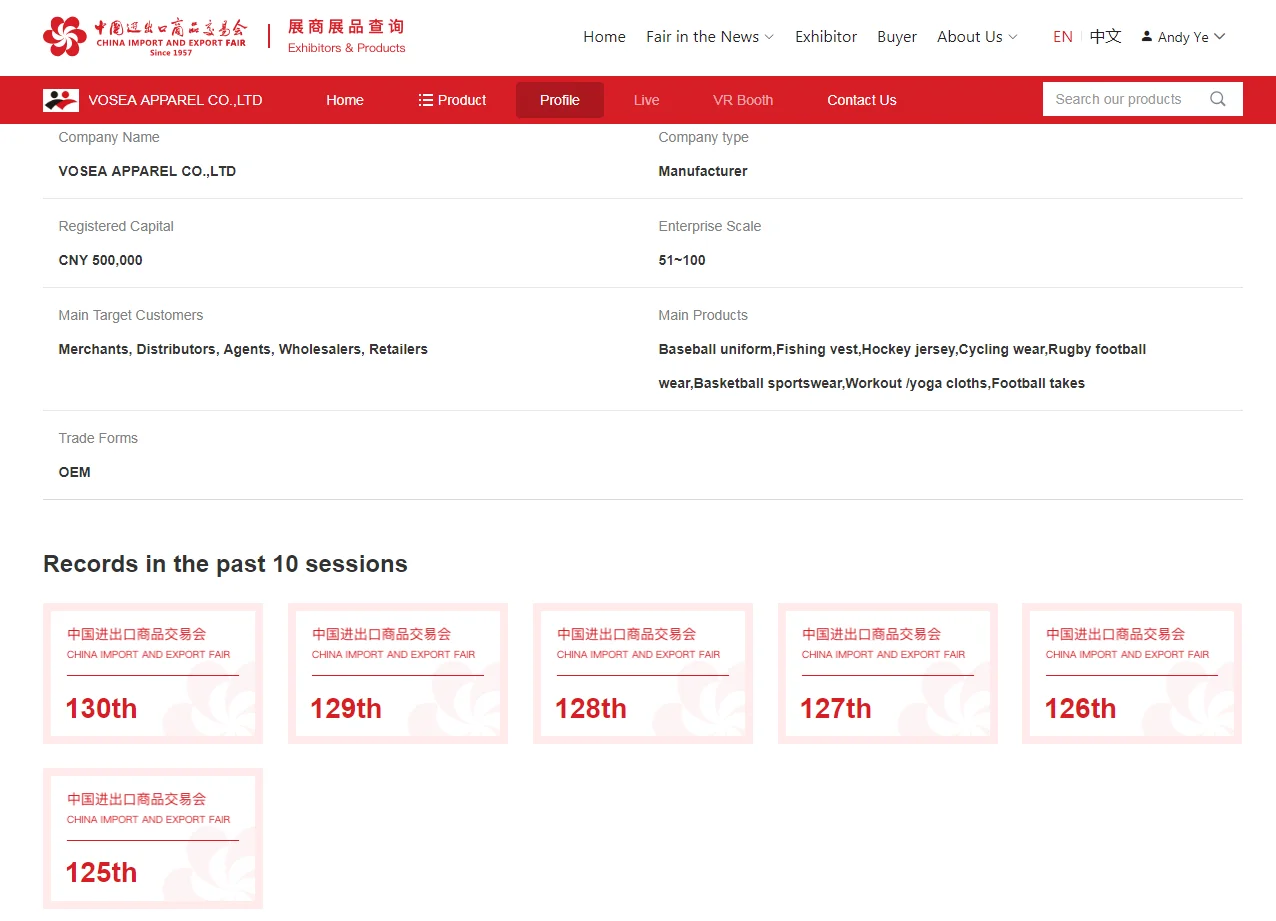Open the 130th session record card
Image resolution: width=1276 pixels, height=921 pixels.
pyautogui.click(x=153, y=673)
